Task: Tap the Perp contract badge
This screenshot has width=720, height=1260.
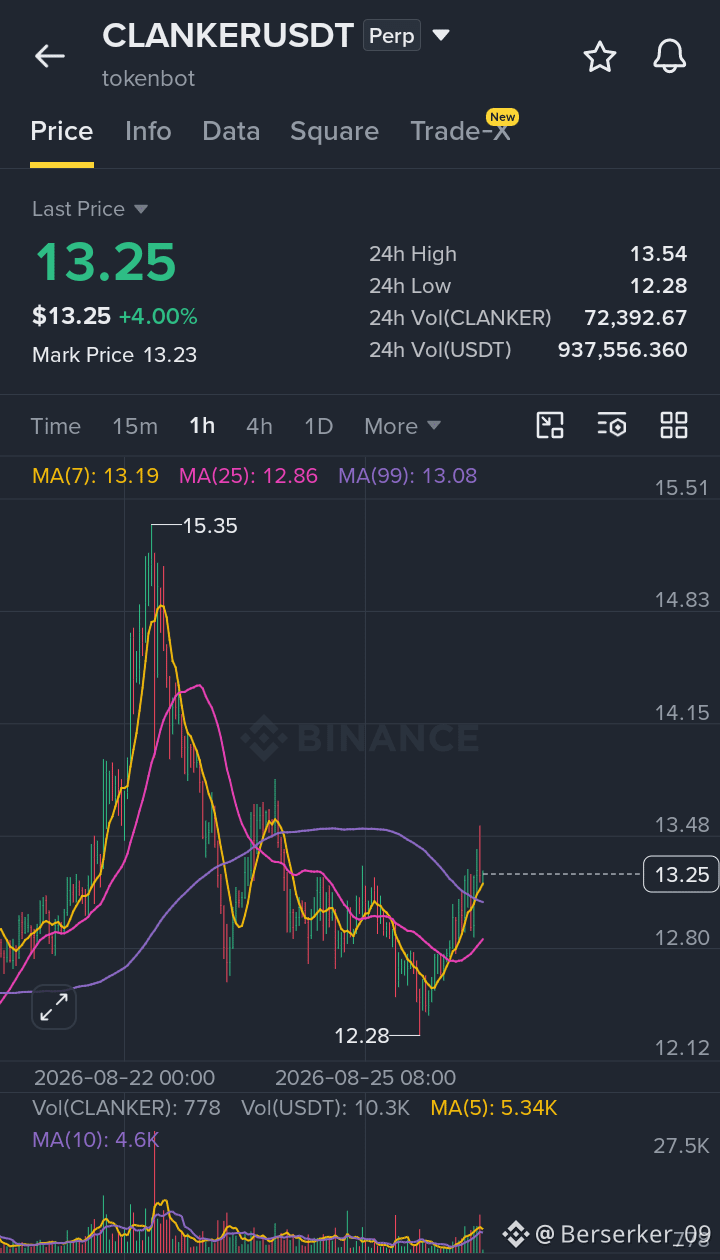Action: pyautogui.click(x=391, y=36)
